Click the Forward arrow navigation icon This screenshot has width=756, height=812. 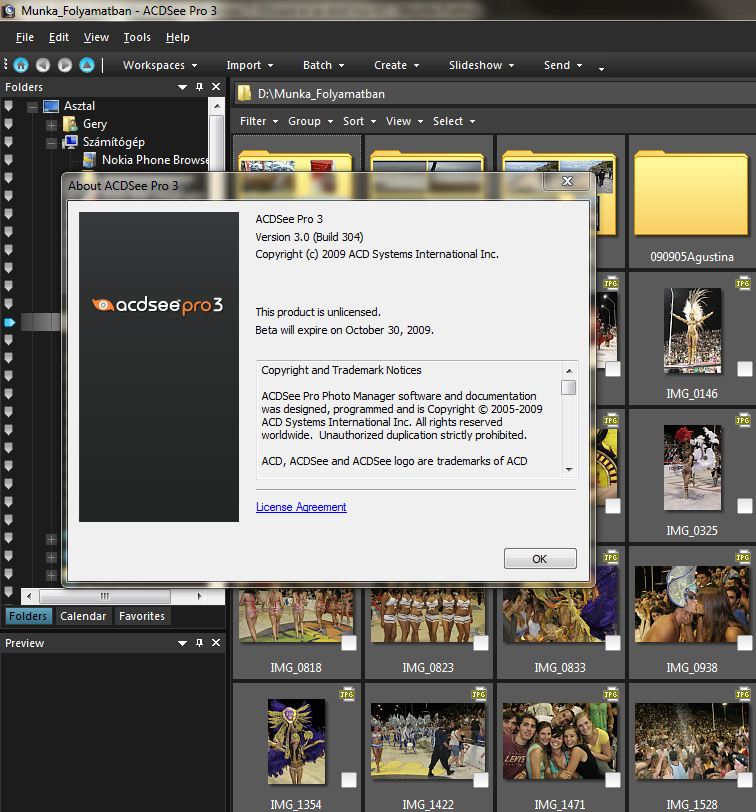[x=64, y=65]
